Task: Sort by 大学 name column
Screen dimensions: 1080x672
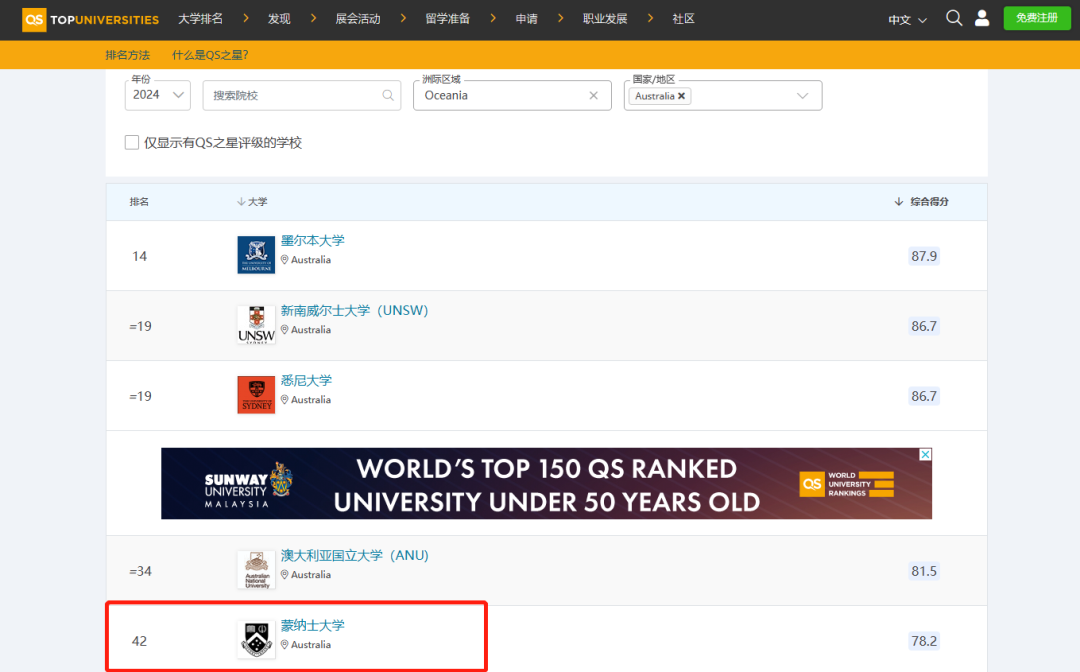Action: [x=252, y=202]
